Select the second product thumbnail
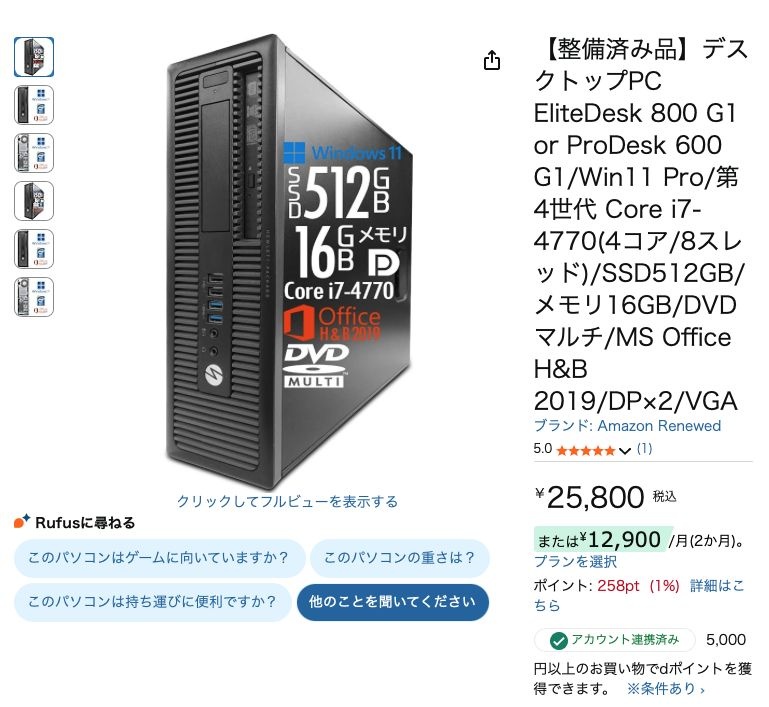 coord(34,105)
